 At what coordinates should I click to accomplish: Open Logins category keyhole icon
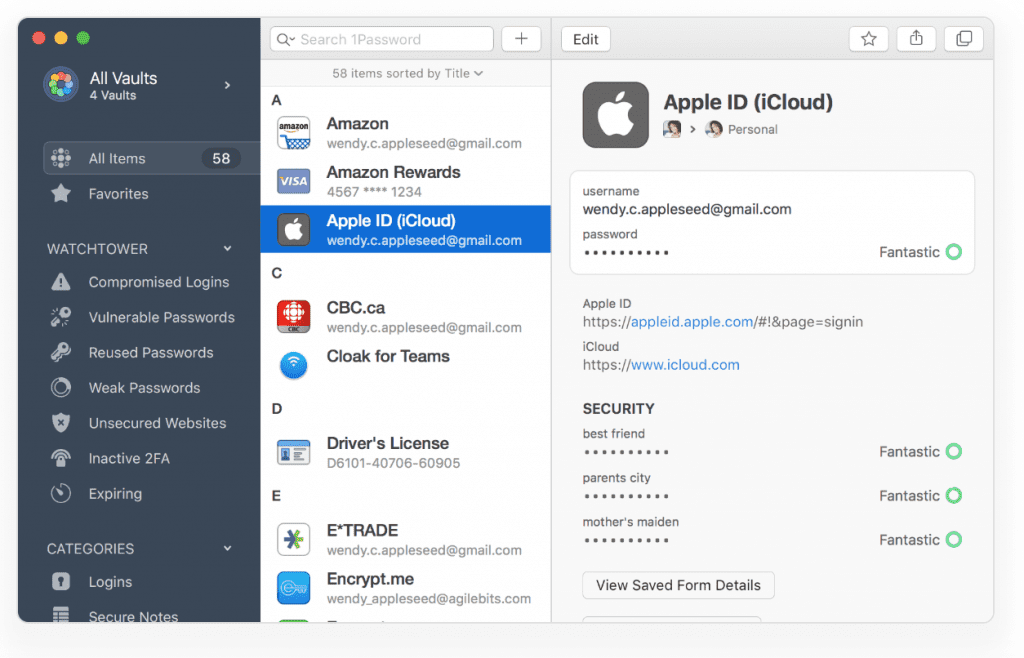61,582
